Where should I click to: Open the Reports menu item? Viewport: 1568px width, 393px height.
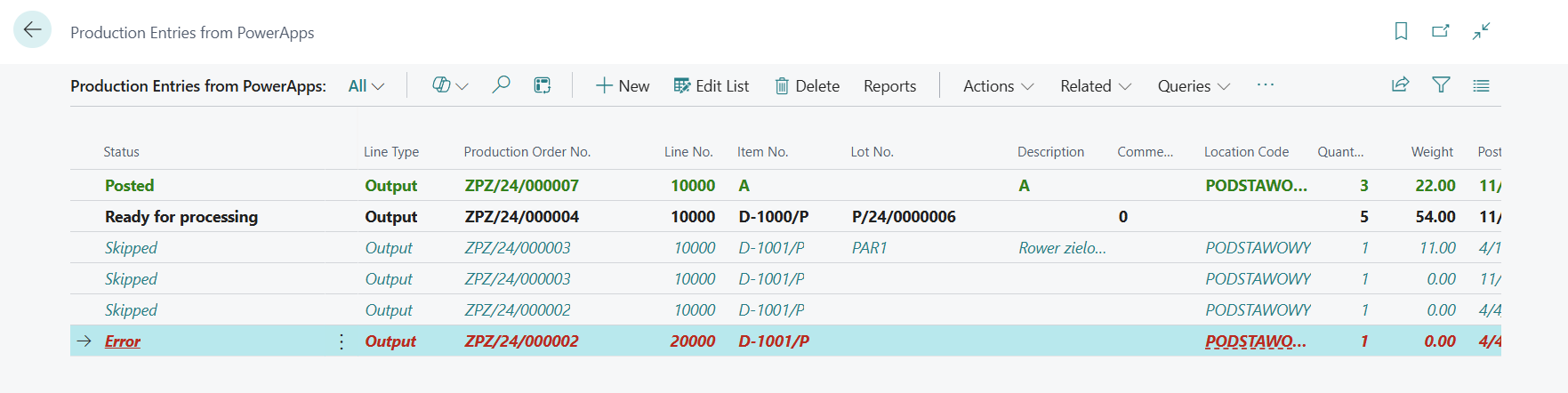[889, 86]
